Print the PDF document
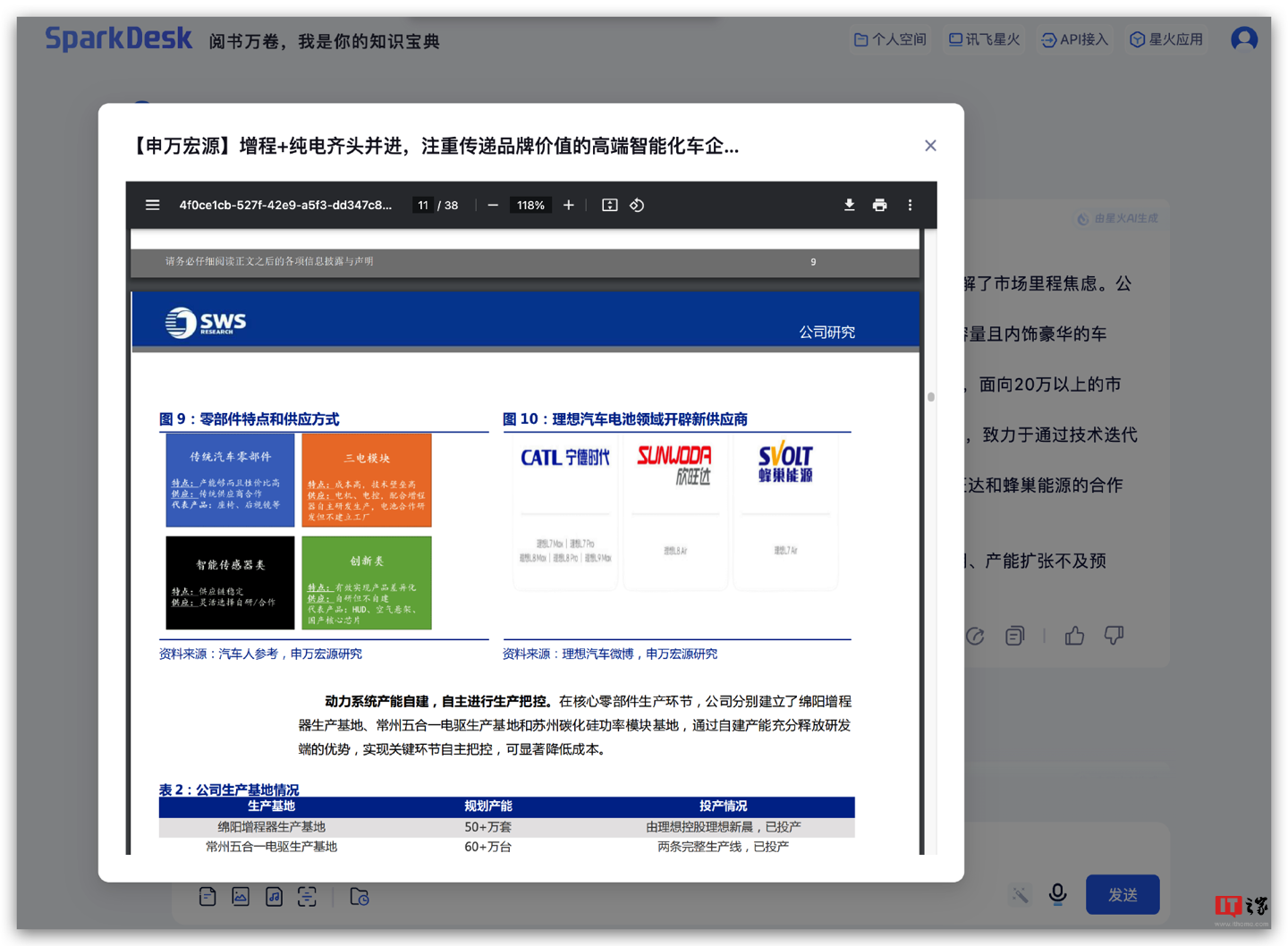The image size is (1288, 946). [x=879, y=206]
